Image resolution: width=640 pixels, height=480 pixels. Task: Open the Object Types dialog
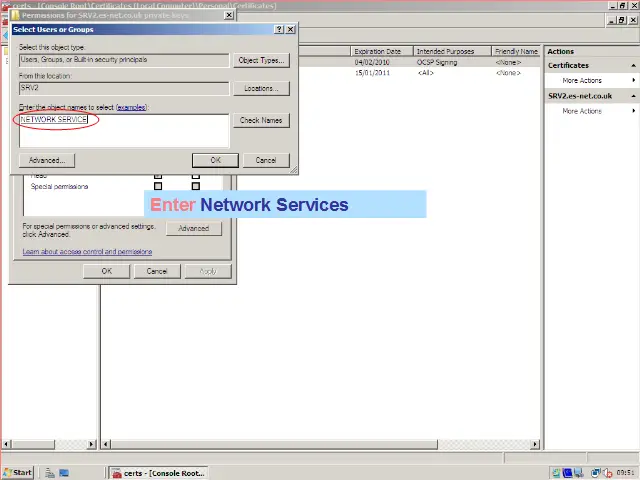pos(261,60)
